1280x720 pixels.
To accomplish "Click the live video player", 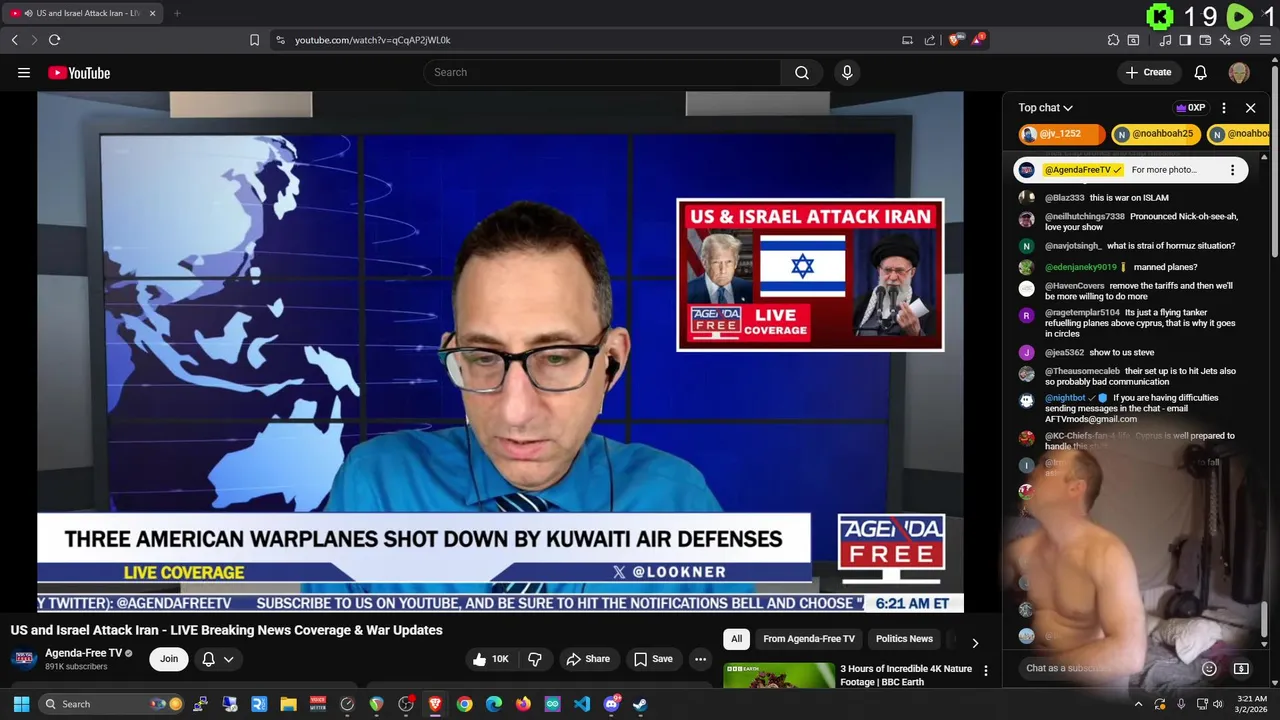I will tap(500, 352).
